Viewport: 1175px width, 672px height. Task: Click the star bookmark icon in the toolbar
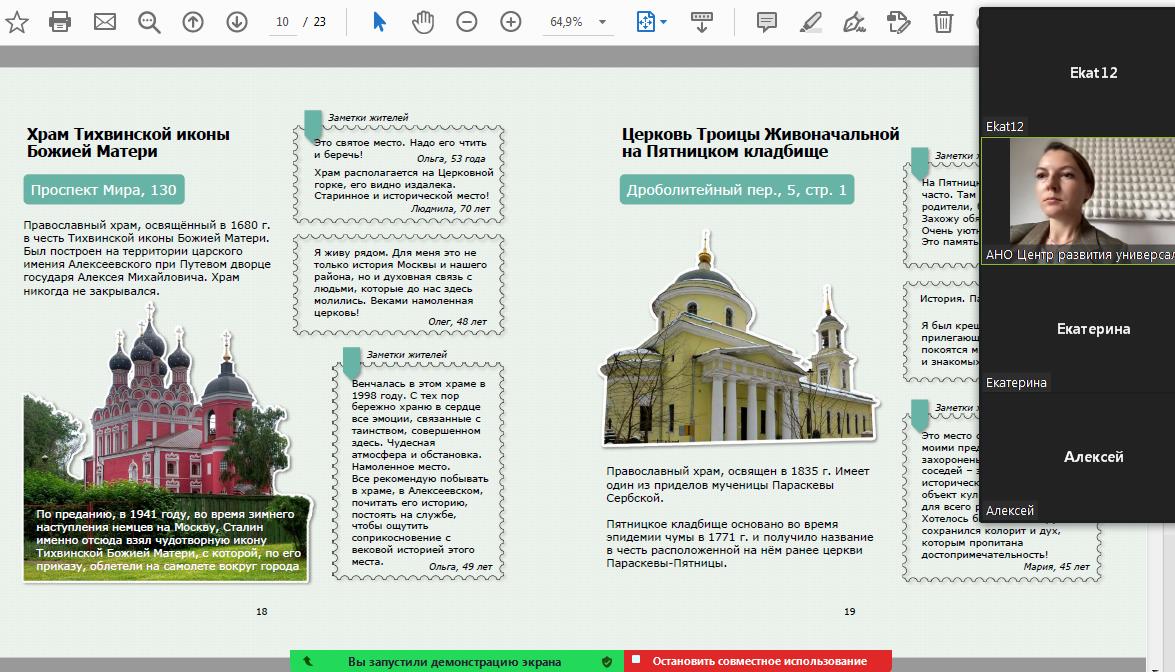tap(16, 22)
